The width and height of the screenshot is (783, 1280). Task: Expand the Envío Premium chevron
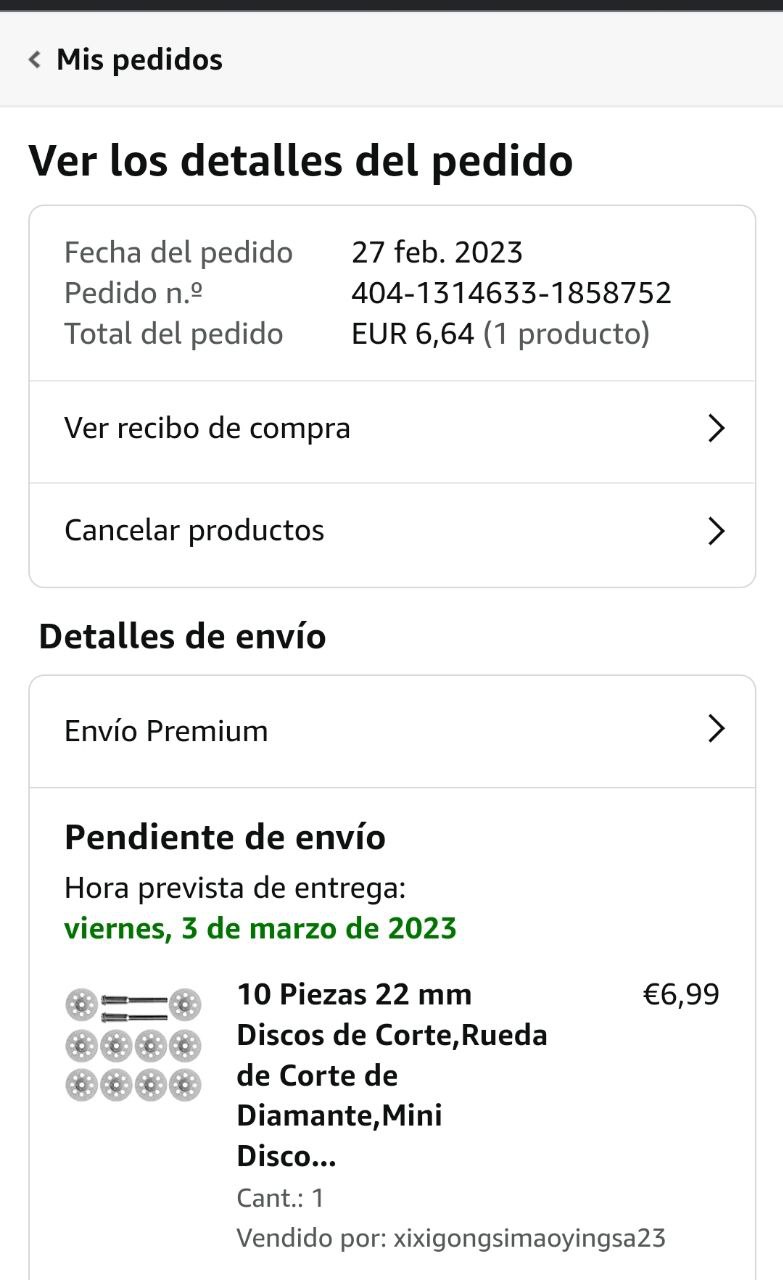[x=715, y=730]
